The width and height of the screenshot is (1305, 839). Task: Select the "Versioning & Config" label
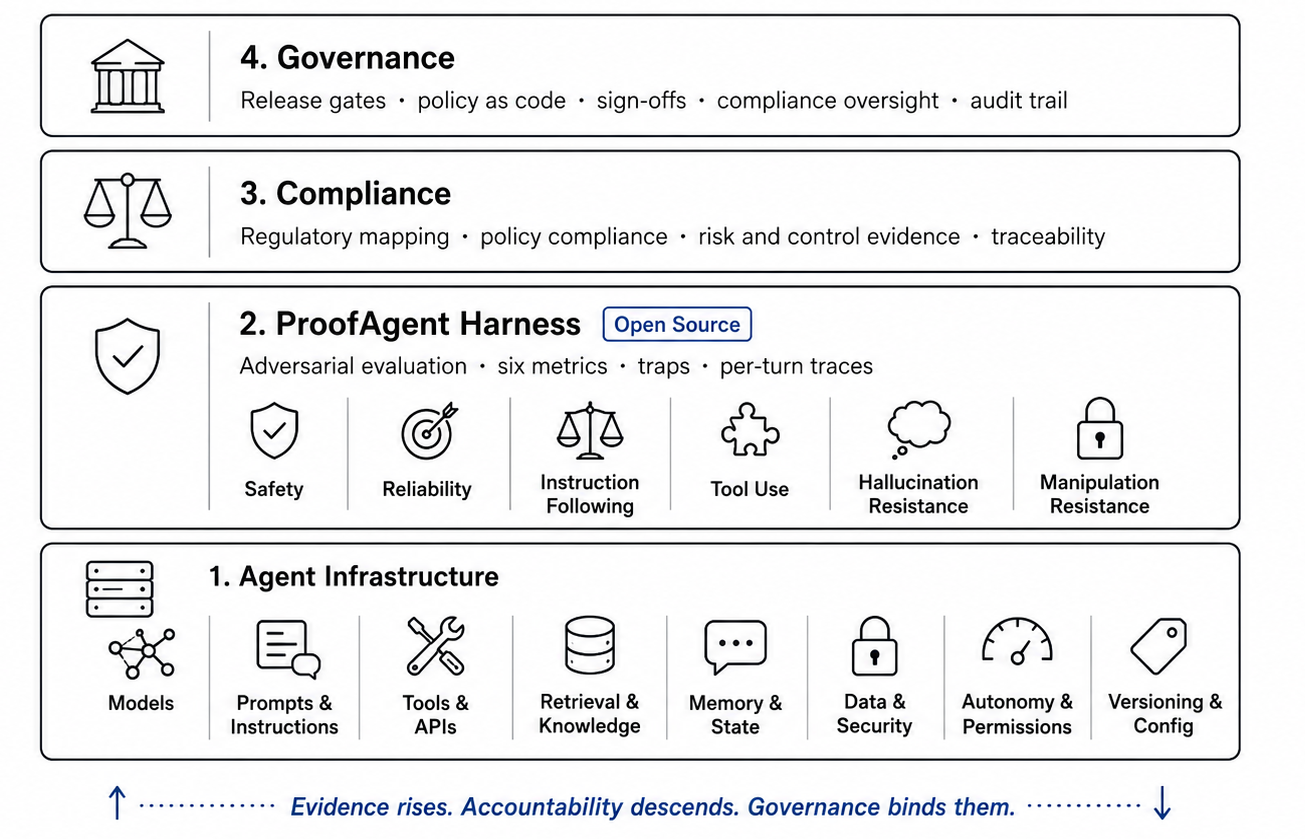(x=1165, y=713)
